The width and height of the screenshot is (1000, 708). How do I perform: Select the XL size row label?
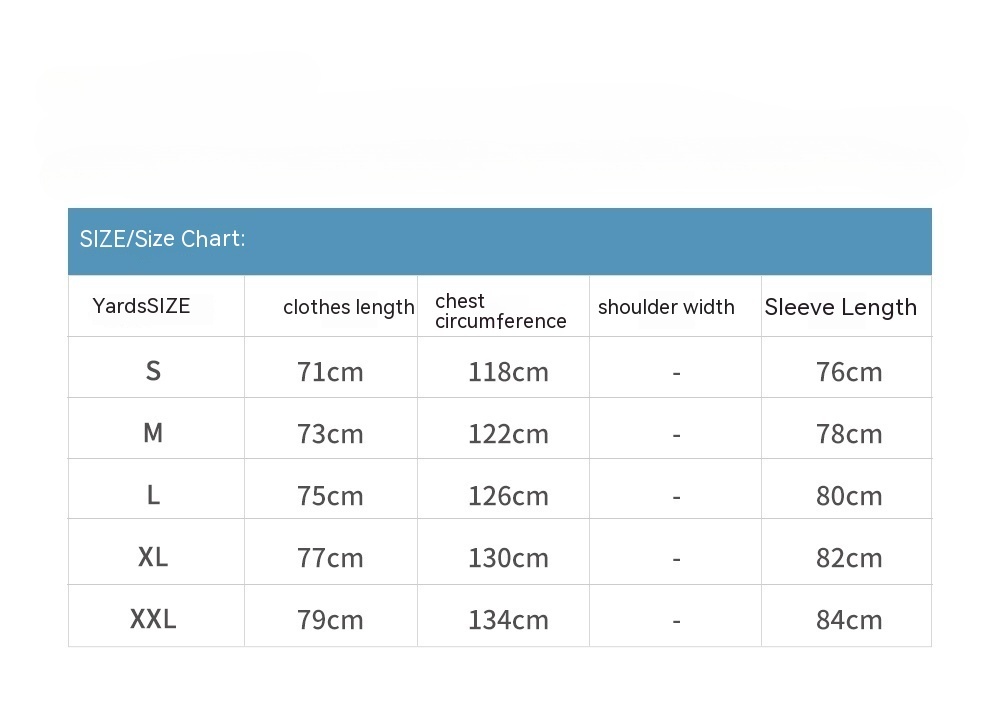(153, 557)
